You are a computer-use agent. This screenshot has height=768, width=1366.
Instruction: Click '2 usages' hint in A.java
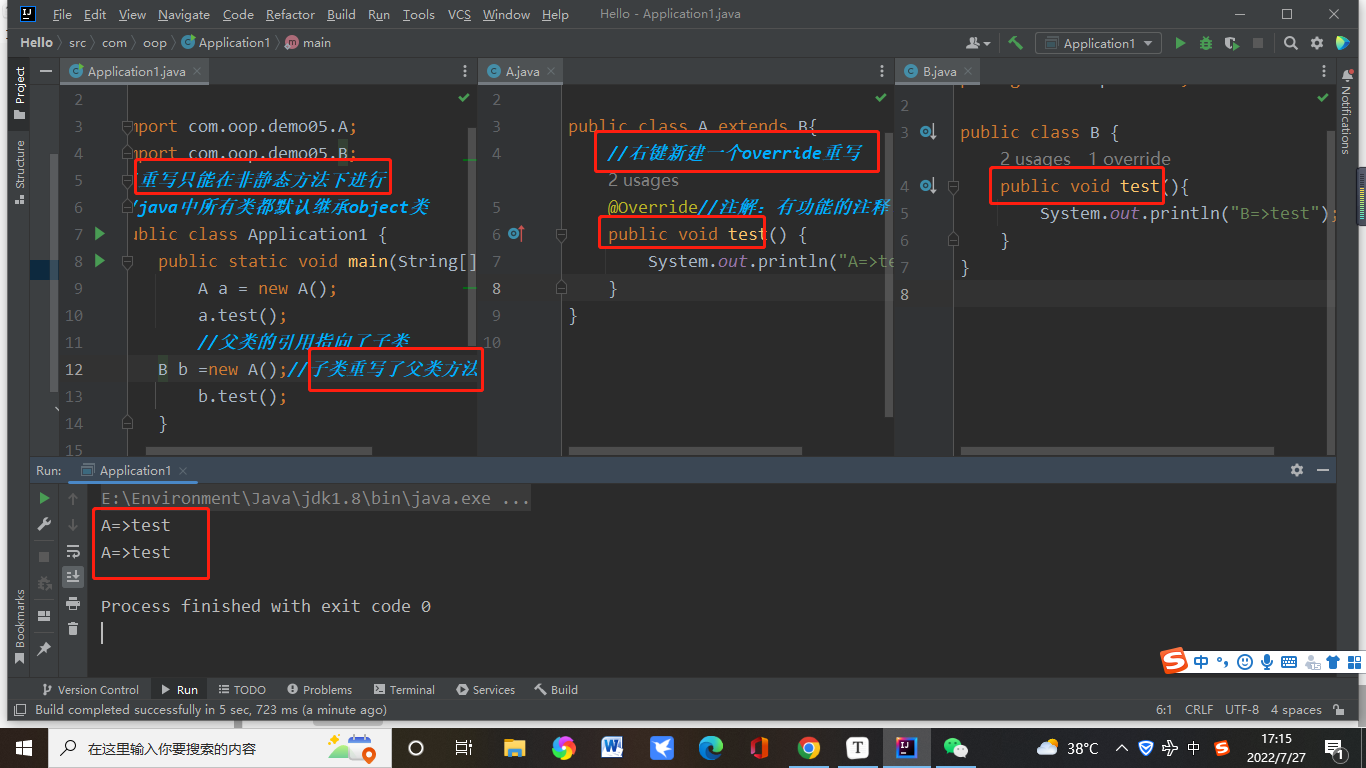(643, 180)
